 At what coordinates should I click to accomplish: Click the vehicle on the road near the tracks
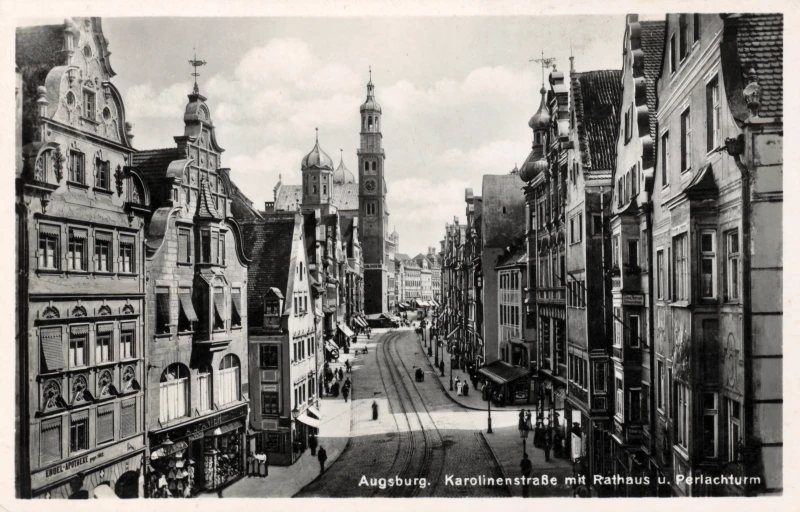tap(419, 375)
